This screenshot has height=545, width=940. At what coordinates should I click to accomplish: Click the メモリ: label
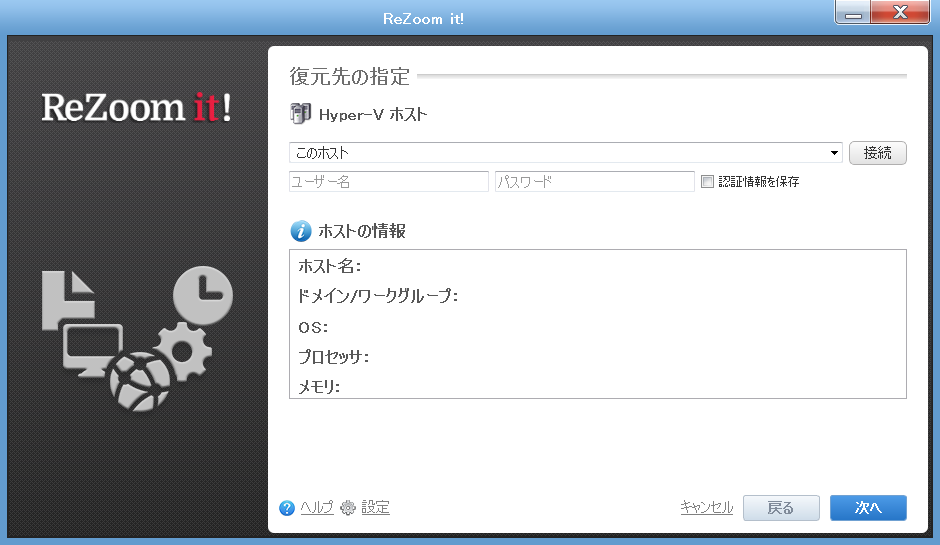319,387
